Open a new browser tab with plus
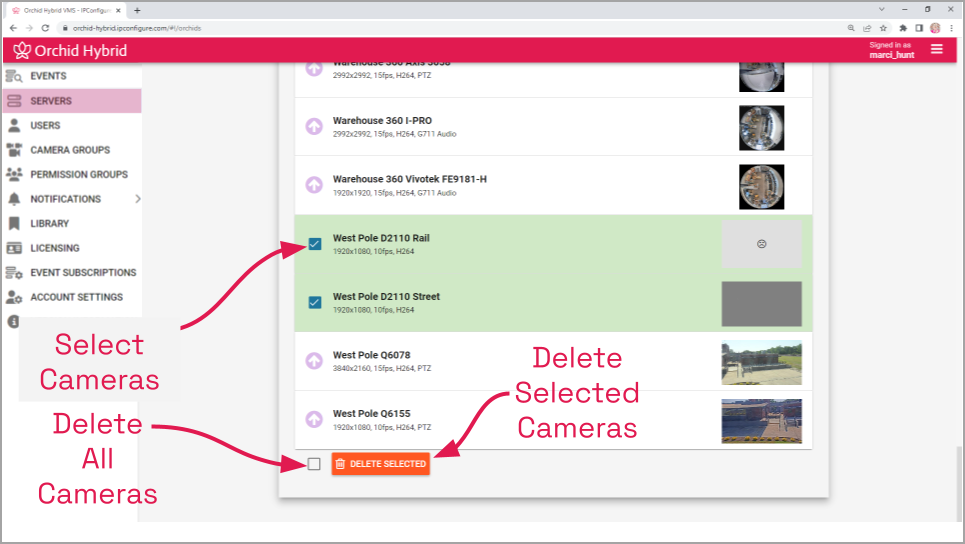The image size is (965, 544). (x=137, y=10)
